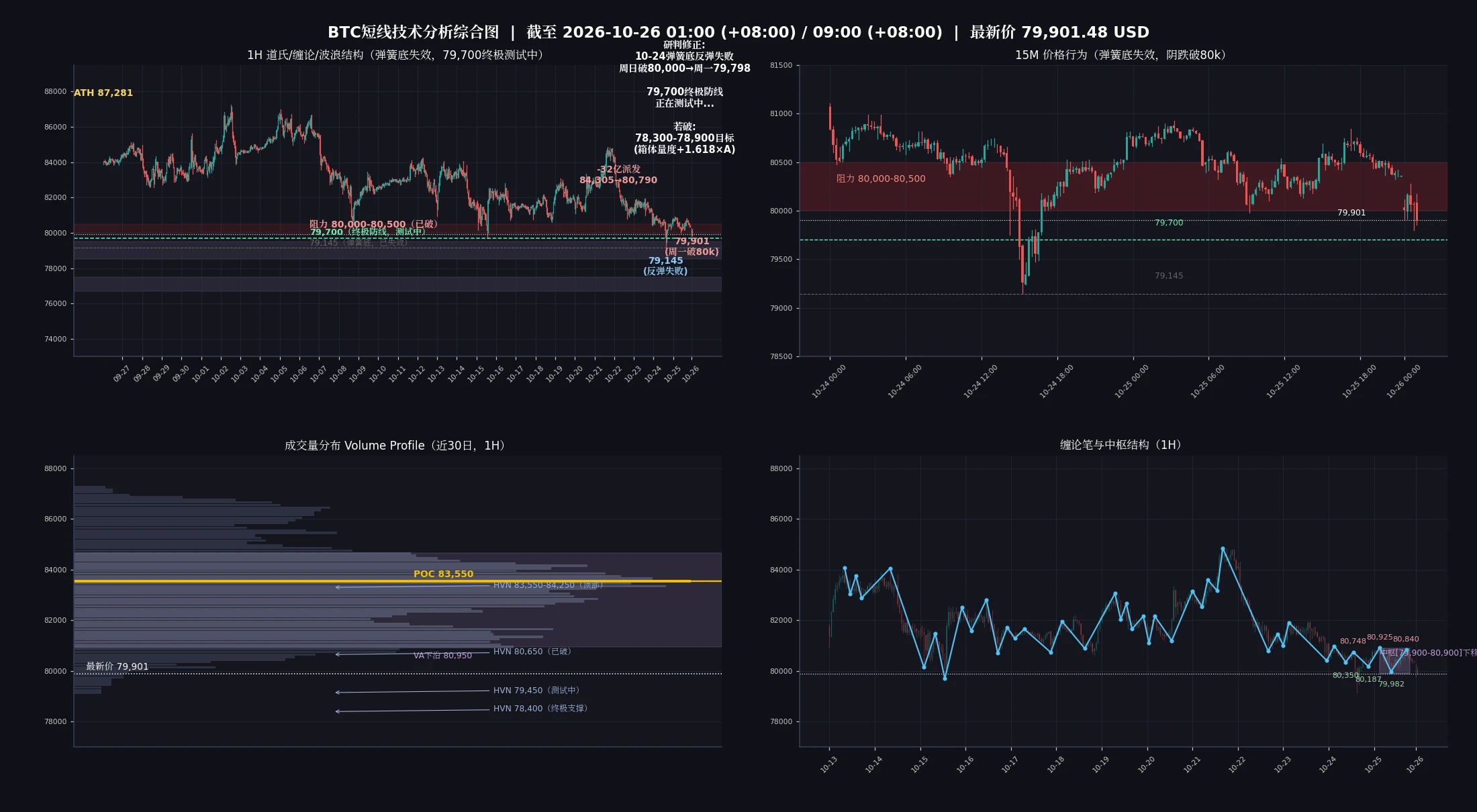Click the yellow POC line

click(x=397, y=581)
